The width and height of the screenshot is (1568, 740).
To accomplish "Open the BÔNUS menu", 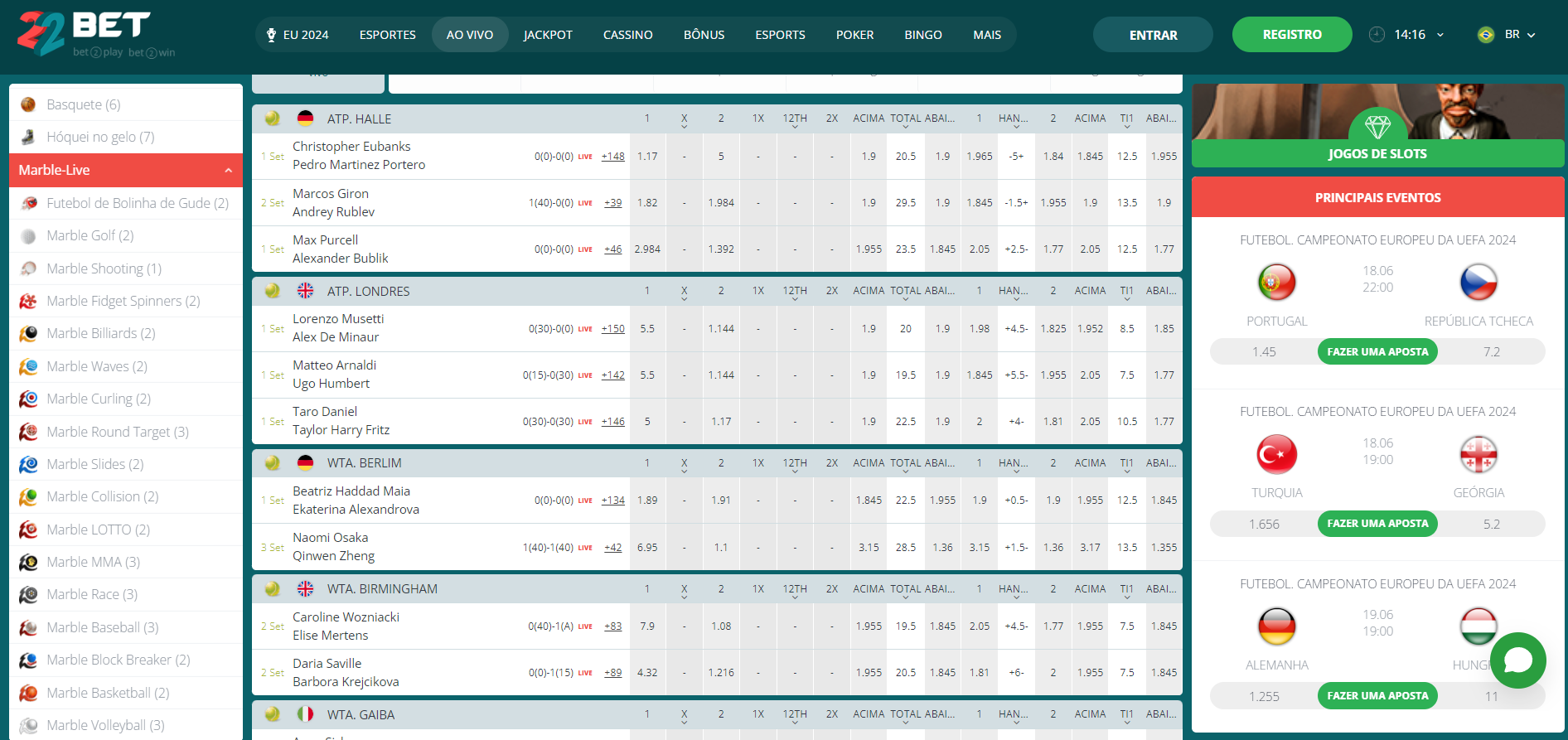I will pos(704,35).
